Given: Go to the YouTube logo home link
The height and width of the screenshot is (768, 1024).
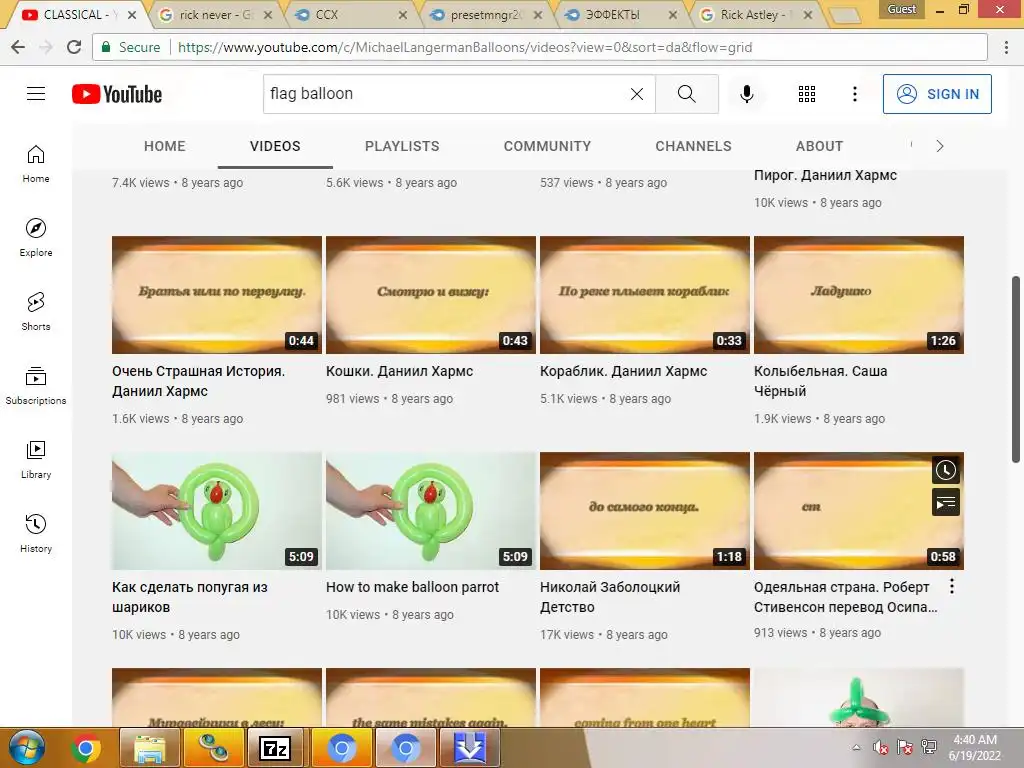Looking at the screenshot, I should 117,94.
